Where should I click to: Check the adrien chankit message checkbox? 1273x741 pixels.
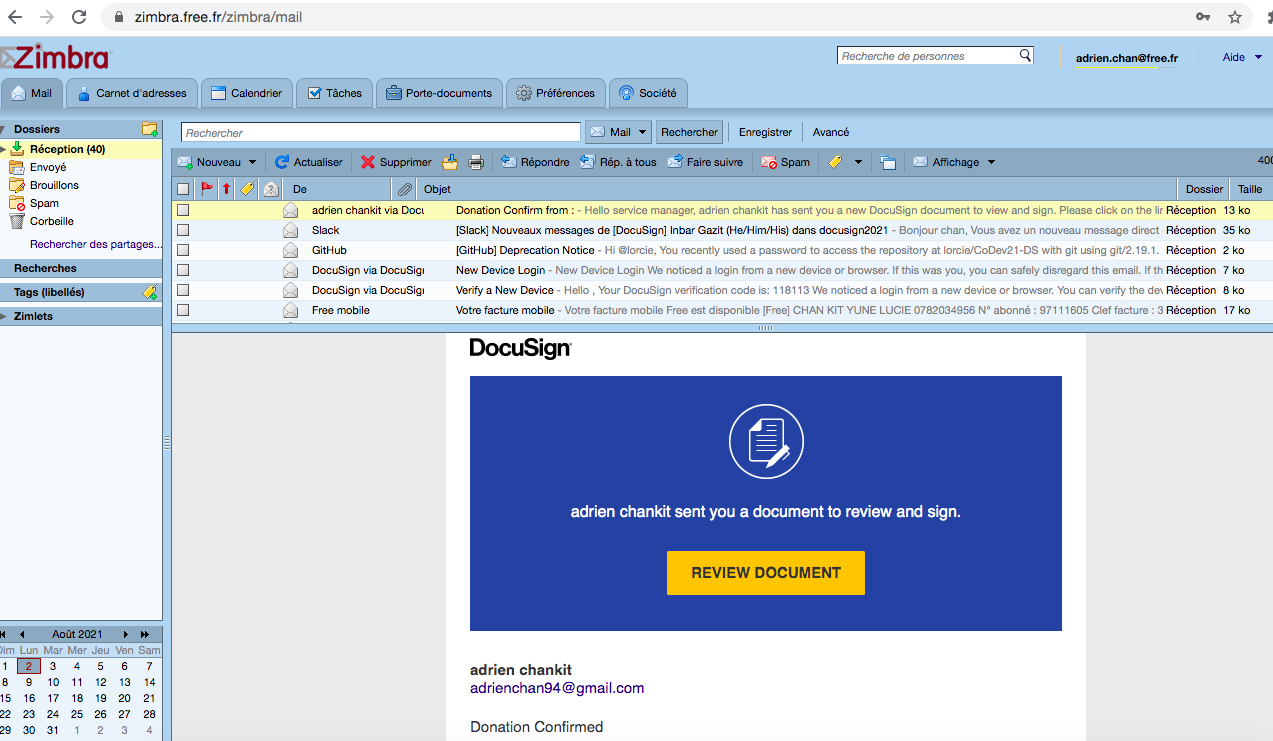click(183, 210)
